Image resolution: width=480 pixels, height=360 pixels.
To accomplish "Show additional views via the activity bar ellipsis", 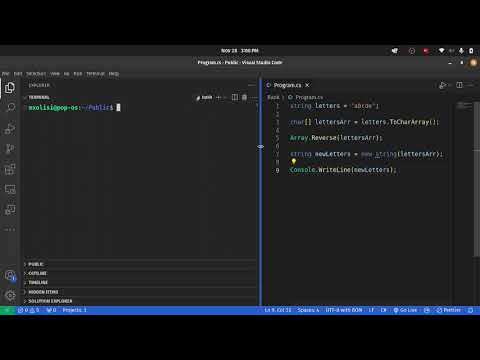I will (10, 229).
